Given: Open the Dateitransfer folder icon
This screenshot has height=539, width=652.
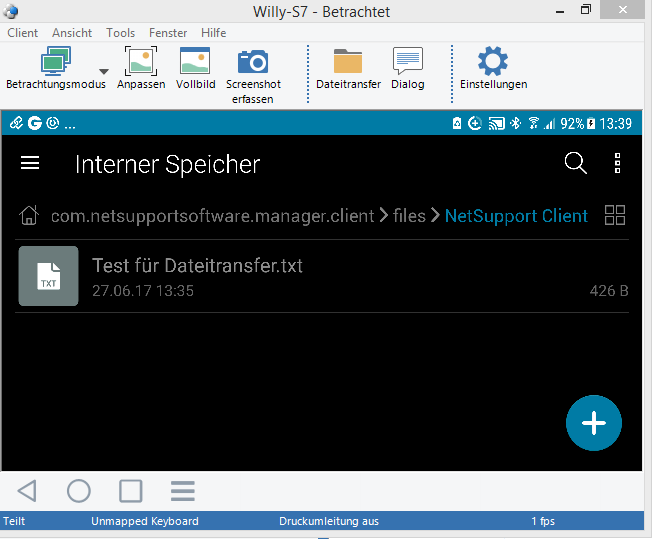Looking at the screenshot, I should (348, 62).
